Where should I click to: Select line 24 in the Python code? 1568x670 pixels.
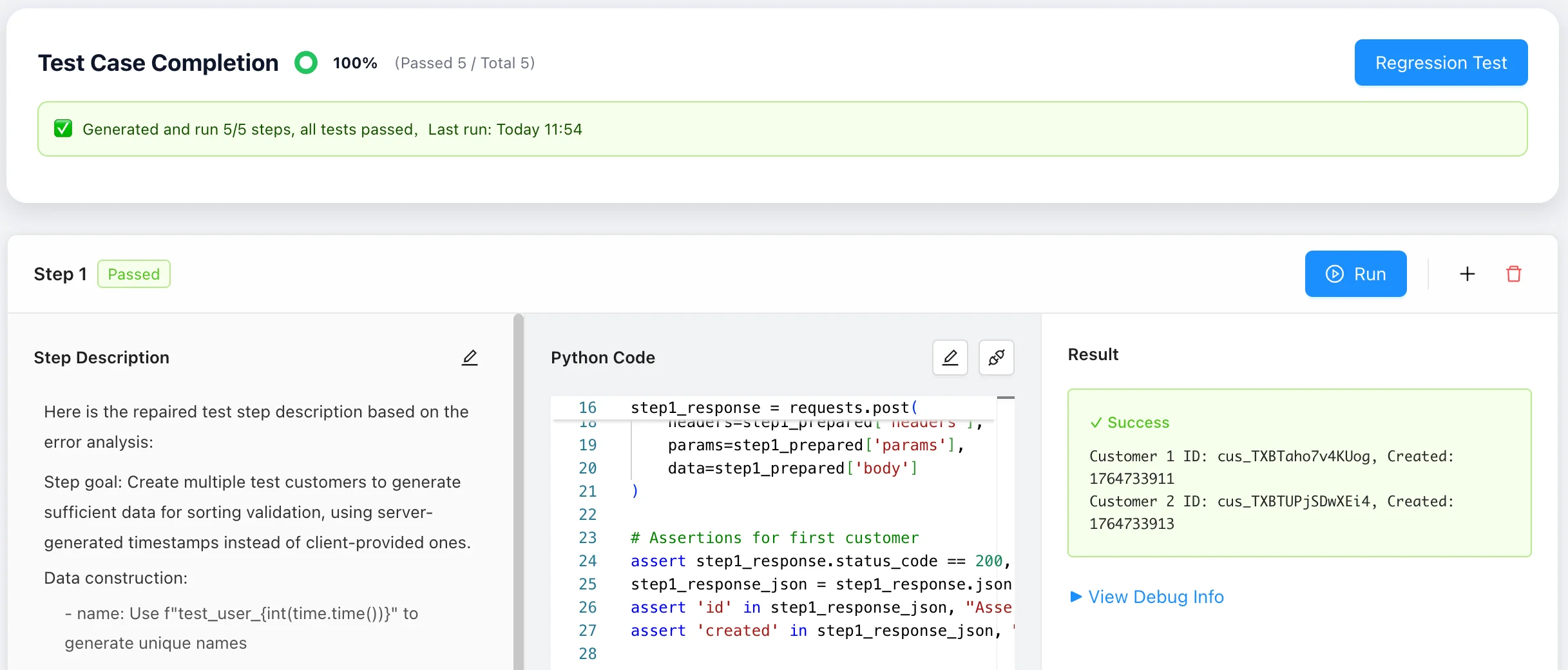(818, 561)
